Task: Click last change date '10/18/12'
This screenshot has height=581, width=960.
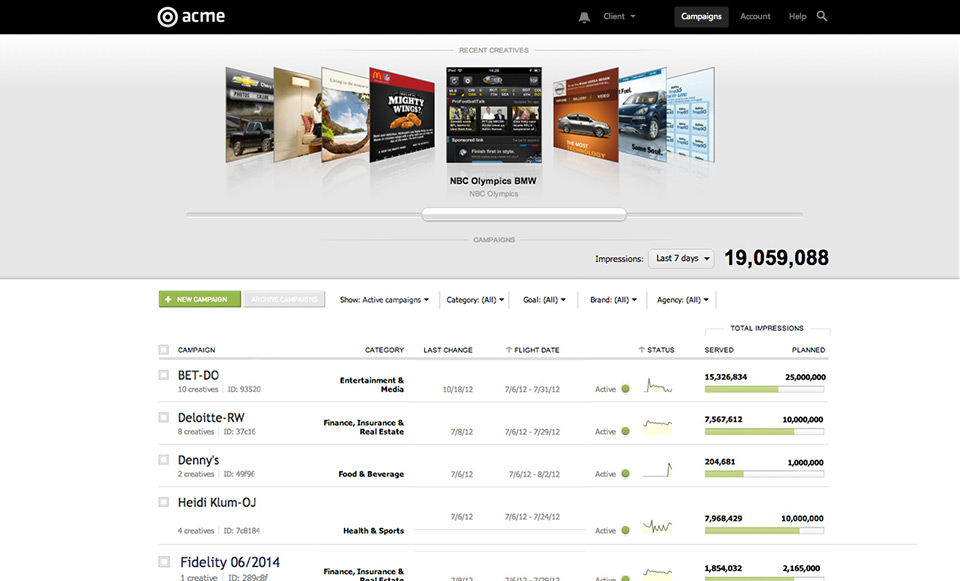Action: click(458, 389)
